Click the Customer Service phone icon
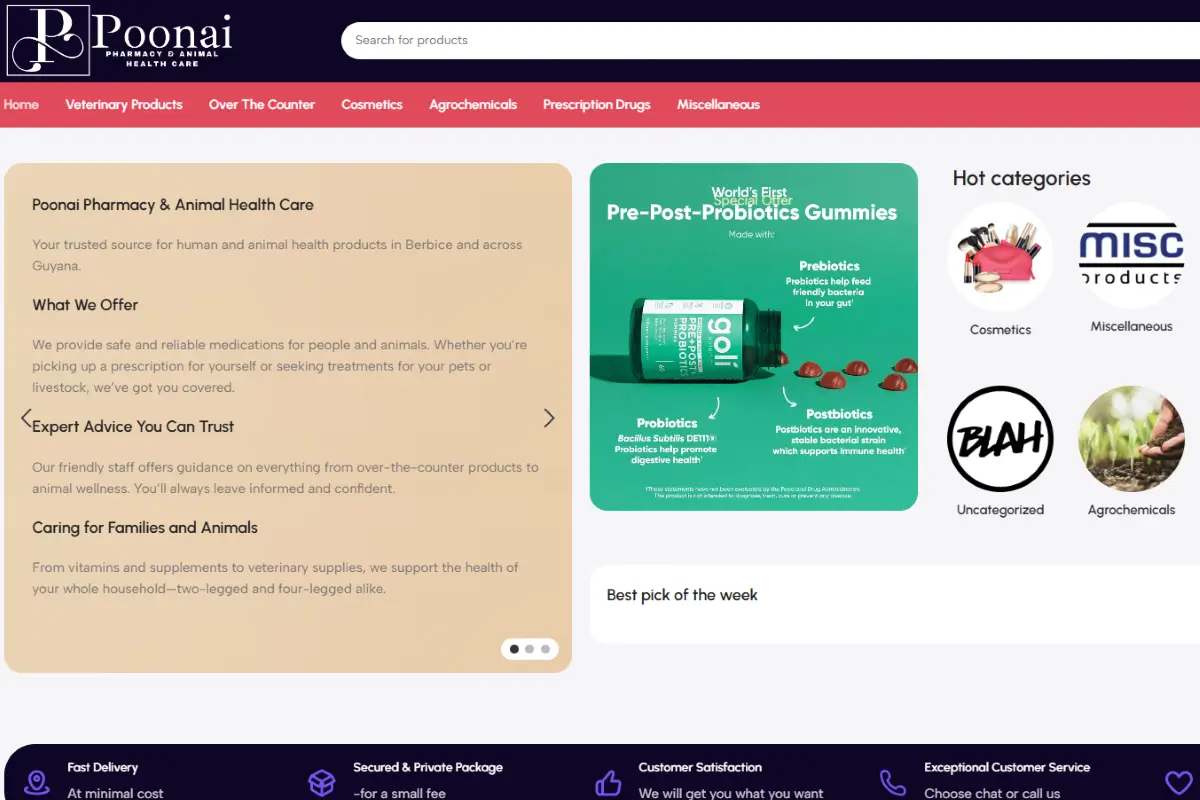Viewport: 1200px width, 800px height. [892, 782]
